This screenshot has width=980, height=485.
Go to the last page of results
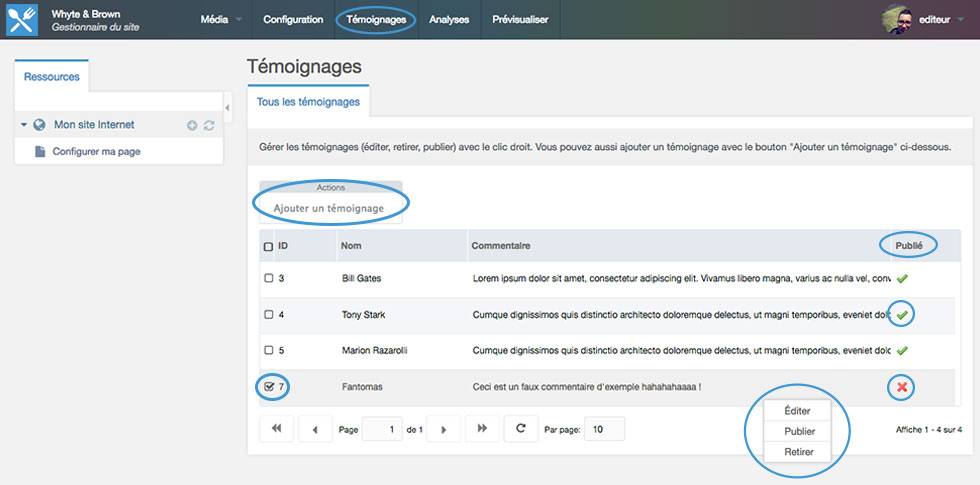click(481, 429)
